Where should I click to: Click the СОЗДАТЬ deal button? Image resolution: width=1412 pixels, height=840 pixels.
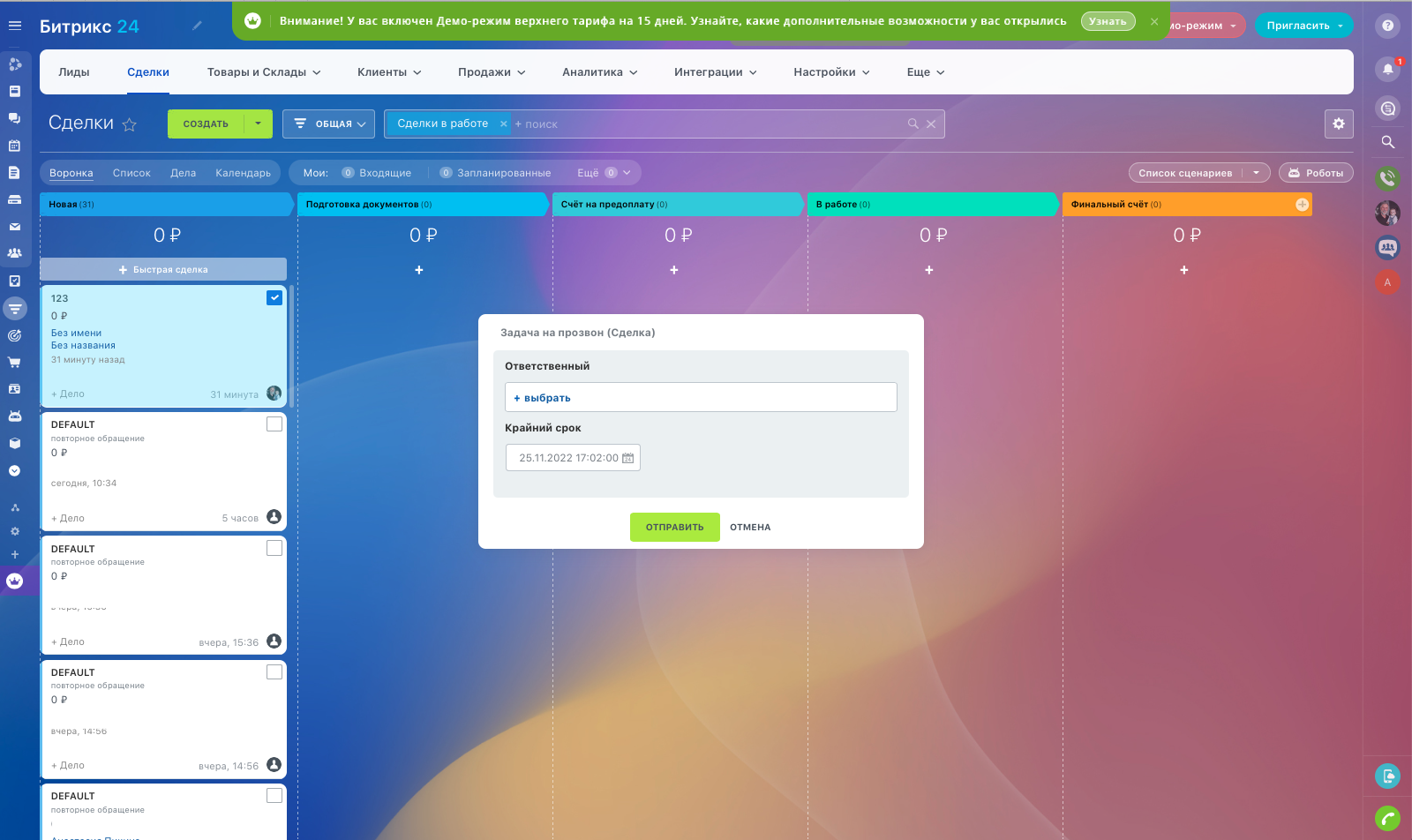point(206,124)
